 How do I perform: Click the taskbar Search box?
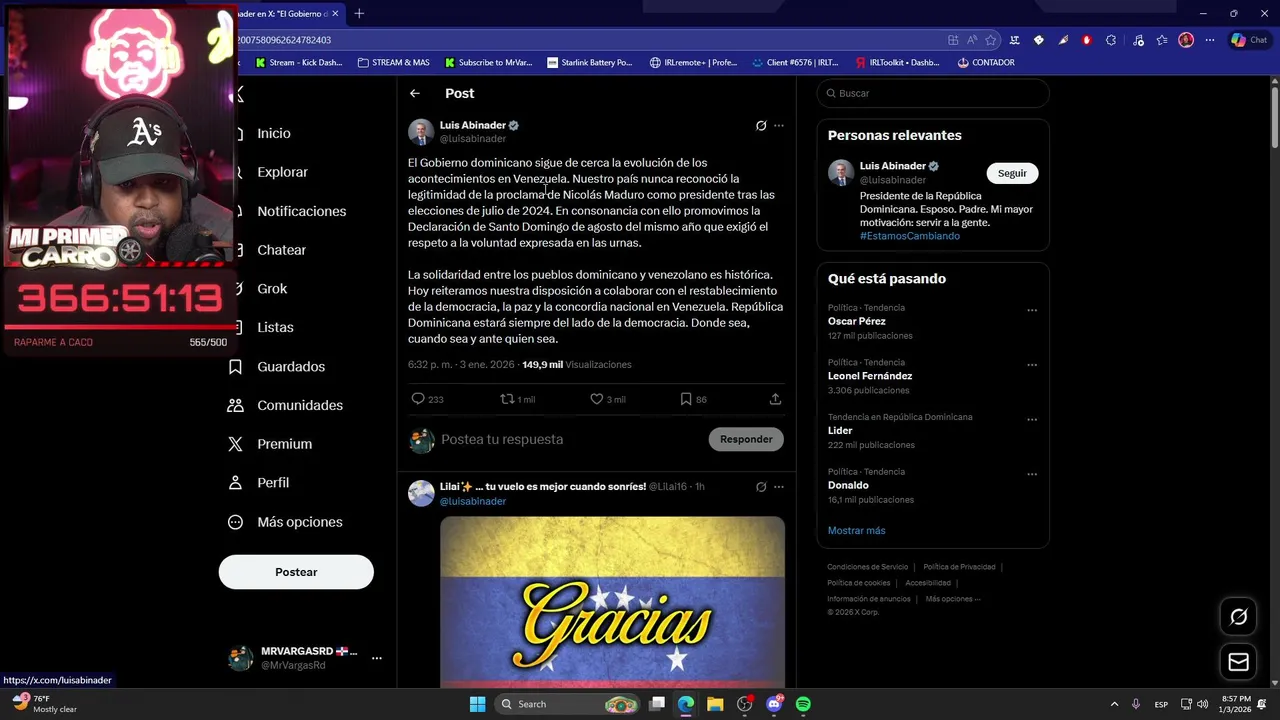click(x=567, y=704)
